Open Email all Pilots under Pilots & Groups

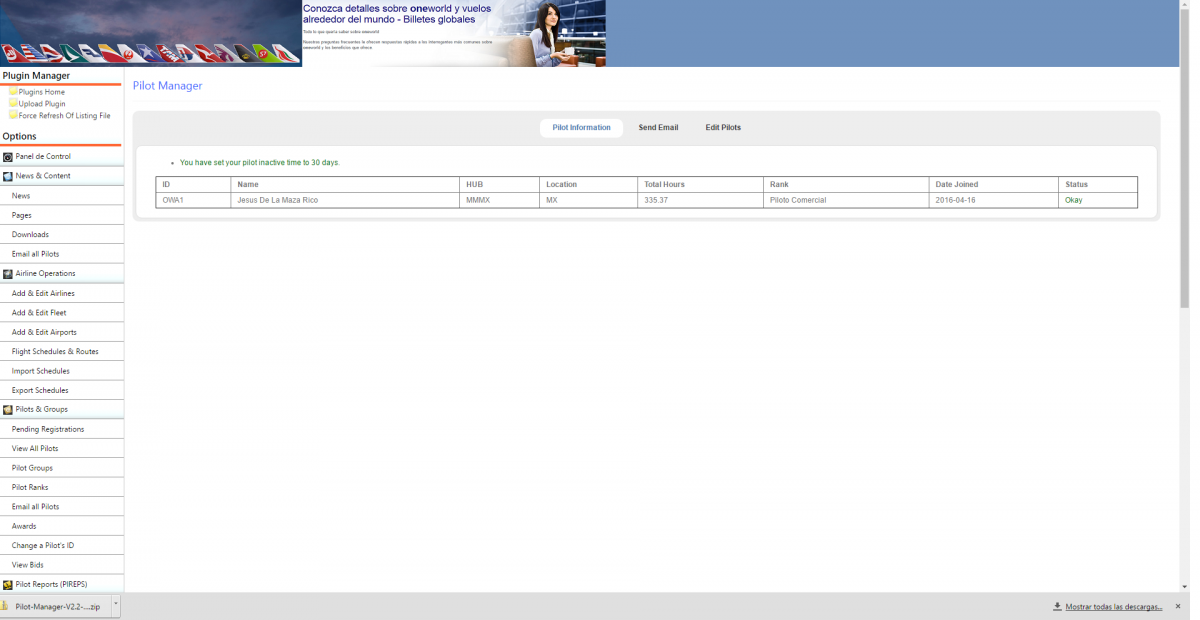(62, 507)
